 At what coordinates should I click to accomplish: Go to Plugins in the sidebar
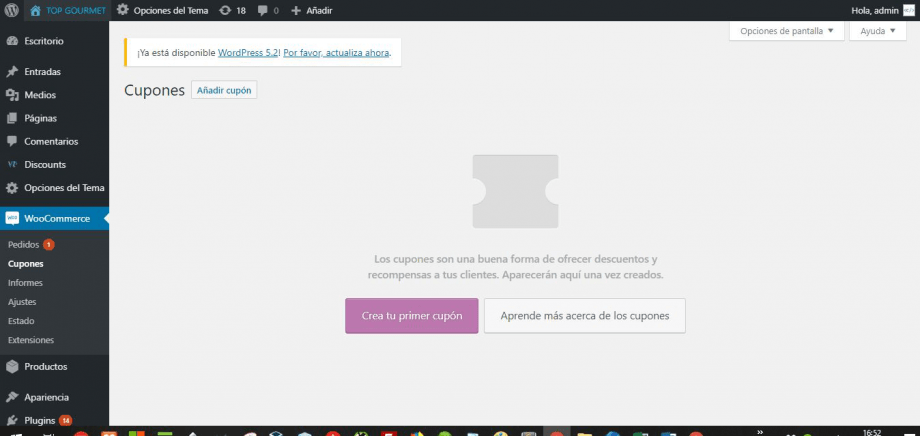coord(40,421)
